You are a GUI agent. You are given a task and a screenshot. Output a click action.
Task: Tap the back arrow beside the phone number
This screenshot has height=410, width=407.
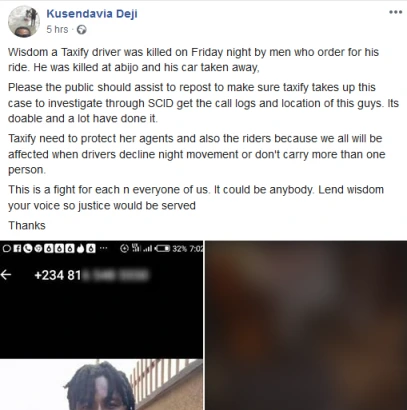pyautogui.click(x=6, y=275)
